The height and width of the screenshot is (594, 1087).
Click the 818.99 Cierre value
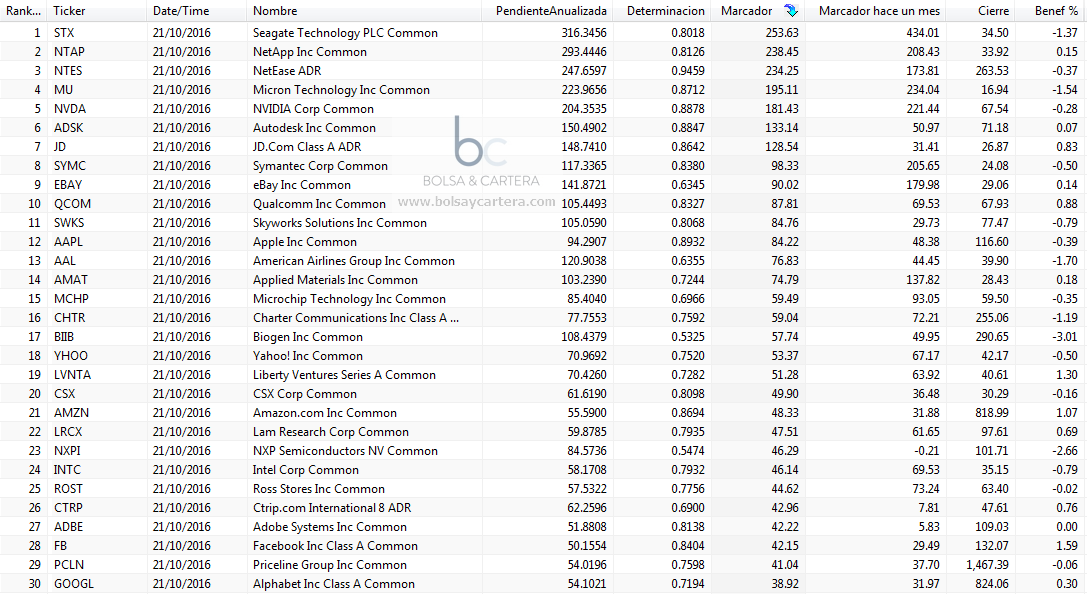click(x=992, y=412)
